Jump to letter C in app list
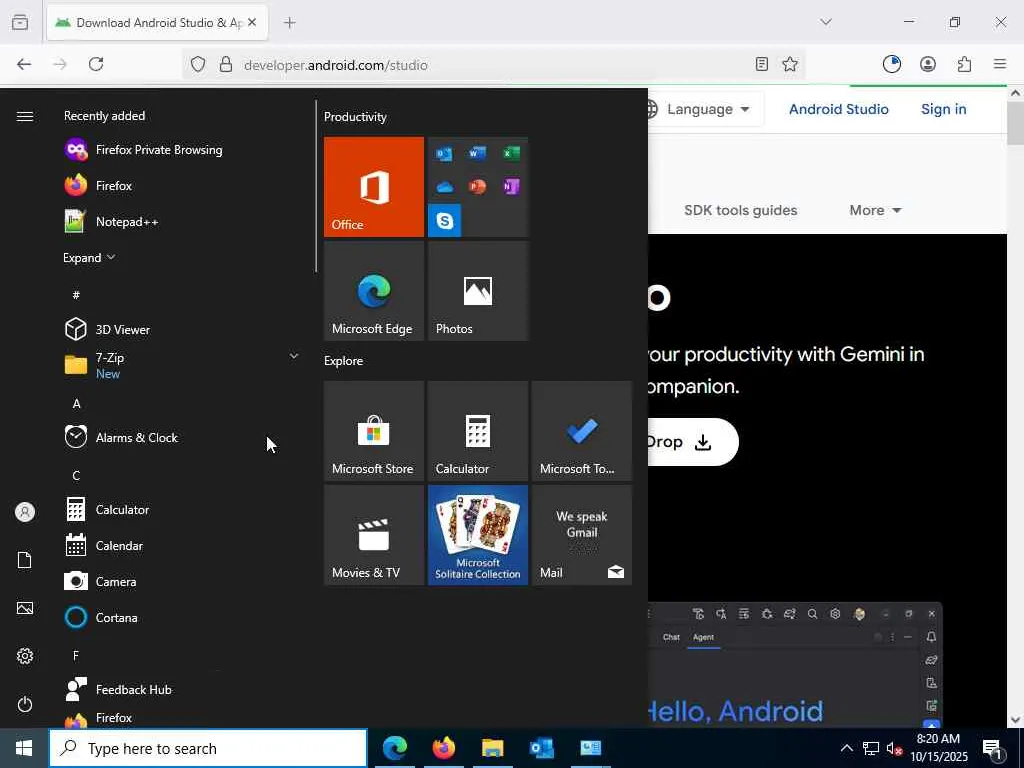The height and width of the screenshot is (768, 1024). (76, 476)
